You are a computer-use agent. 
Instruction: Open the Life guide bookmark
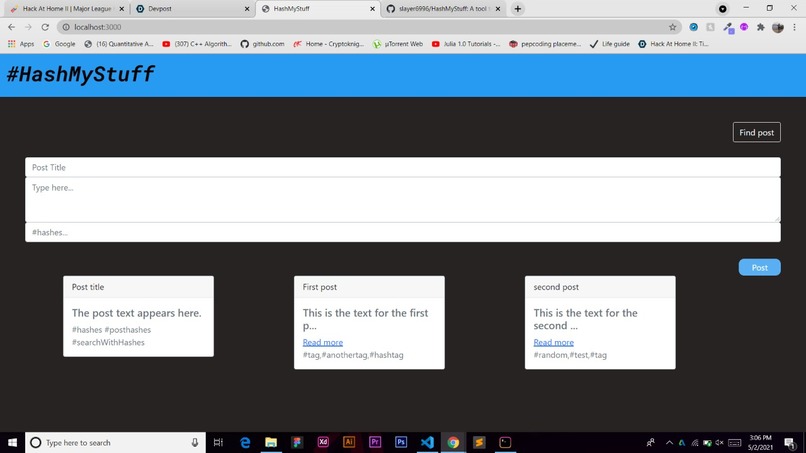point(610,44)
